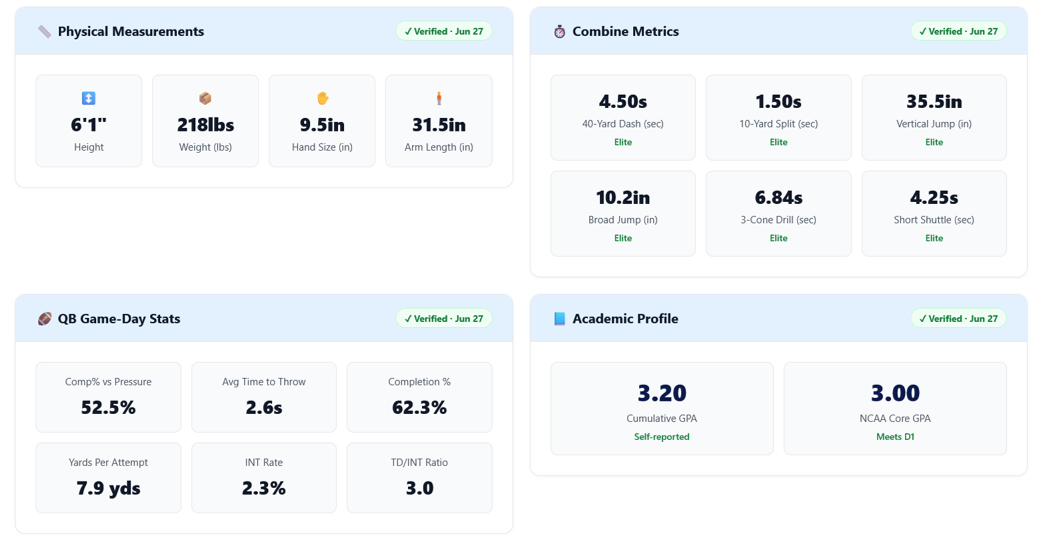1044x545 pixels.
Task: Click the football icon beside QB Game-Day Stats
Action: pyautogui.click(x=45, y=319)
